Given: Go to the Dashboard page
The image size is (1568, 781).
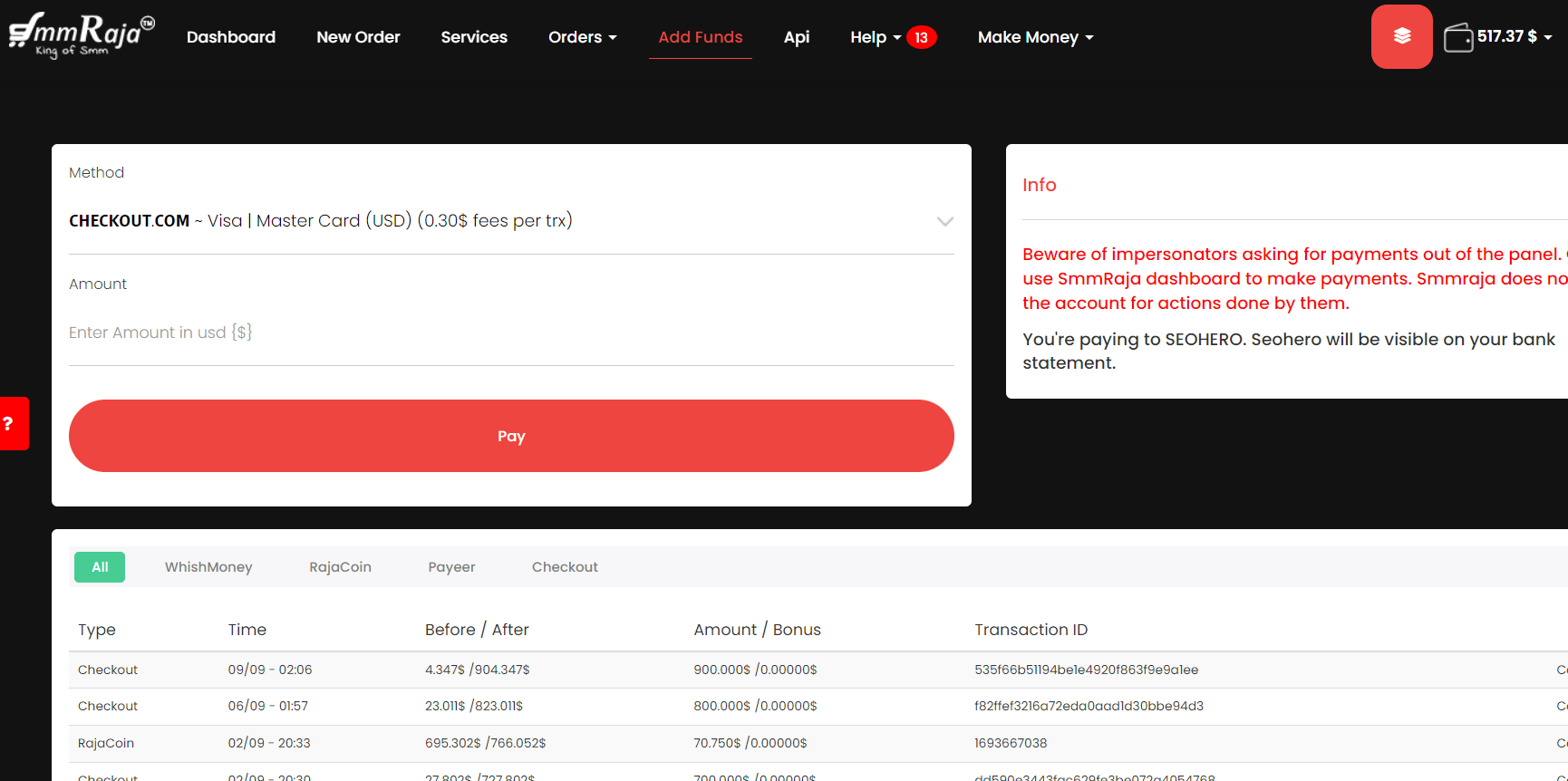Looking at the screenshot, I should (231, 37).
